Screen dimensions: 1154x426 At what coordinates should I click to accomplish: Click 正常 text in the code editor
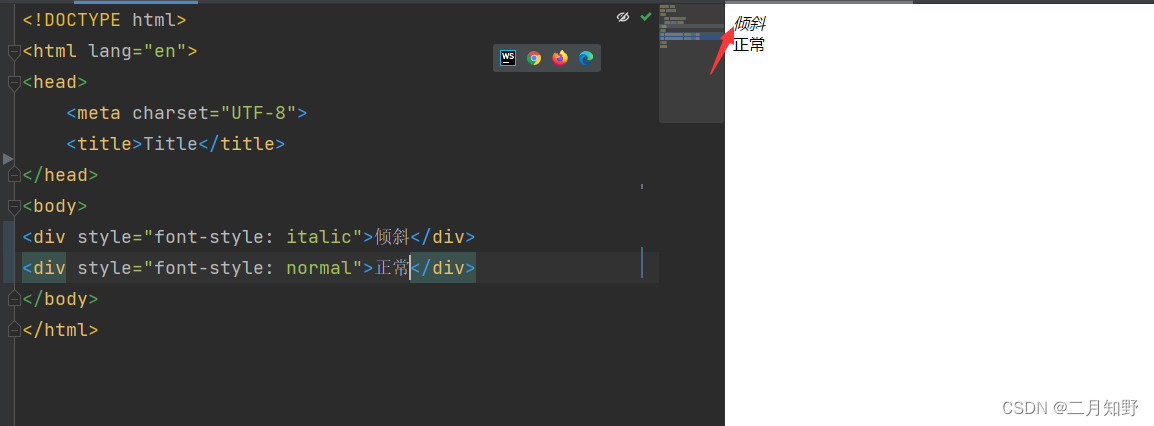pos(392,268)
